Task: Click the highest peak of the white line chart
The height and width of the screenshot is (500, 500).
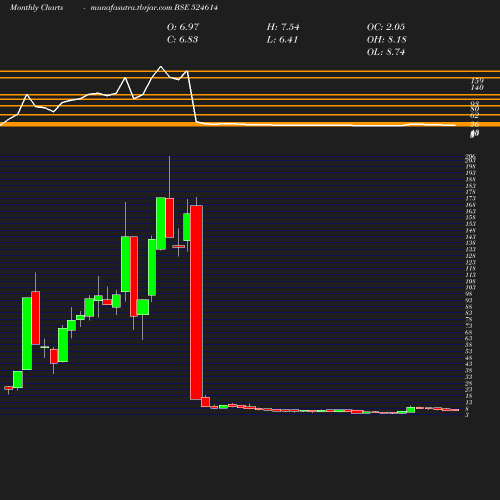Action: (x=161, y=67)
